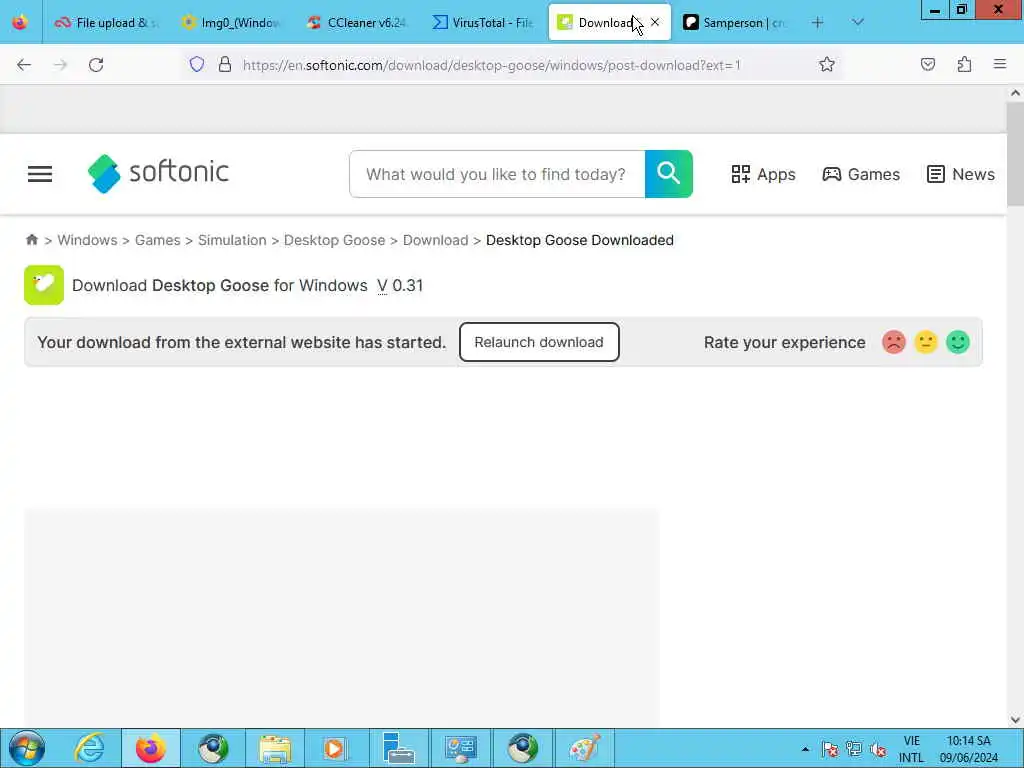Image resolution: width=1024 pixels, height=768 pixels.
Task: Open the News section on Softonic
Action: [961, 174]
